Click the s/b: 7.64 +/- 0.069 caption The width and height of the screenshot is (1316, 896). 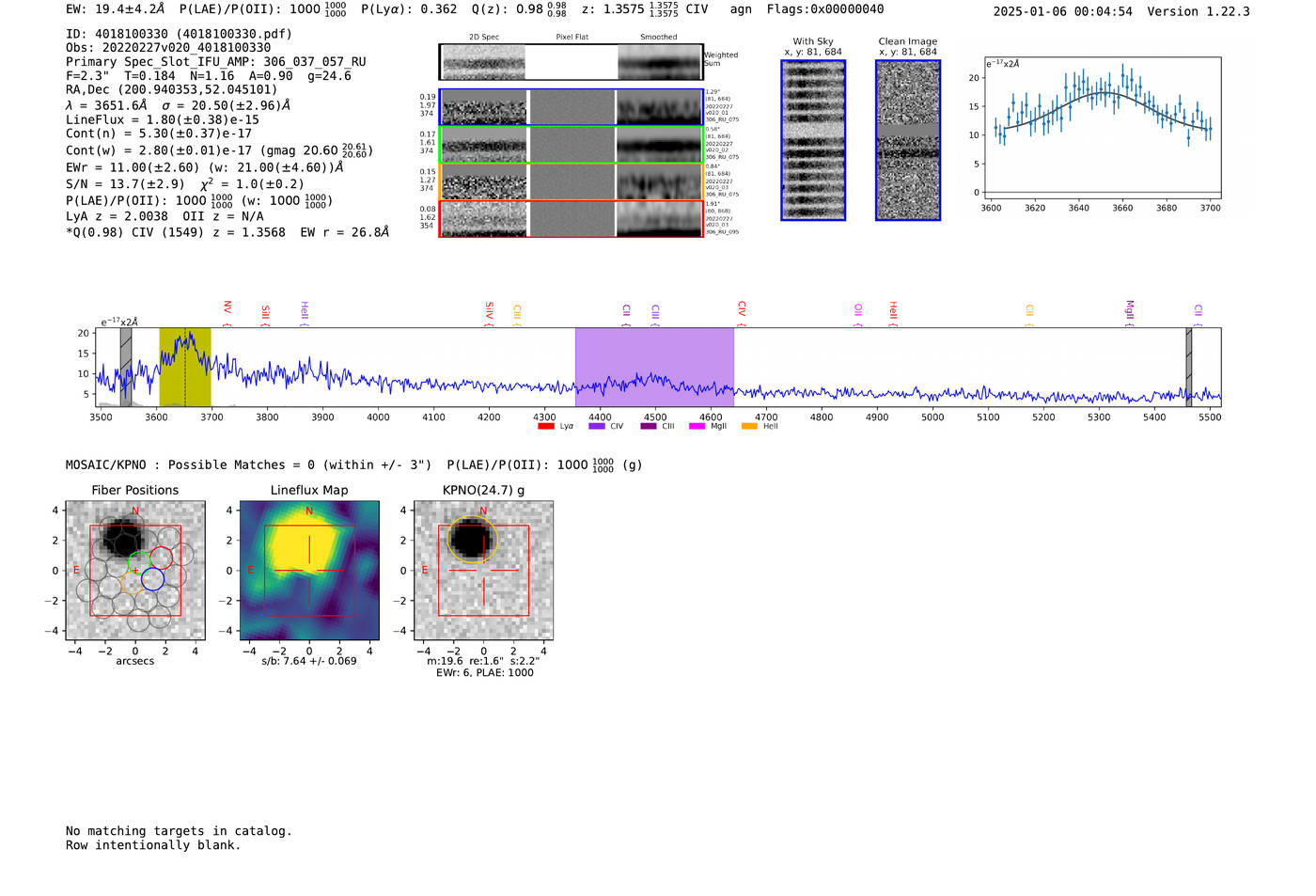[x=309, y=661]
